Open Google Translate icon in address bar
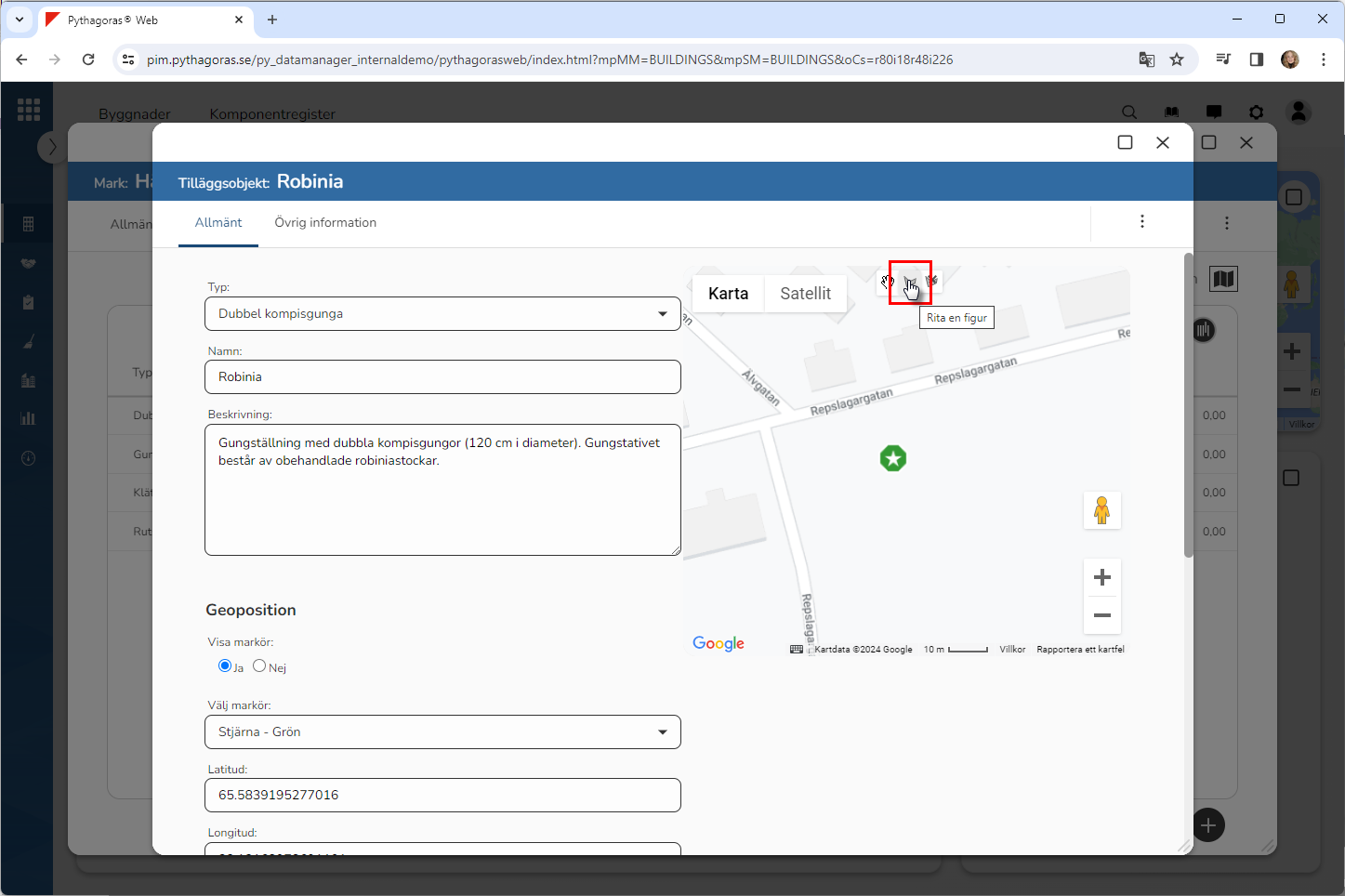The image size is (1345, 896). [x=1147, y=59]
